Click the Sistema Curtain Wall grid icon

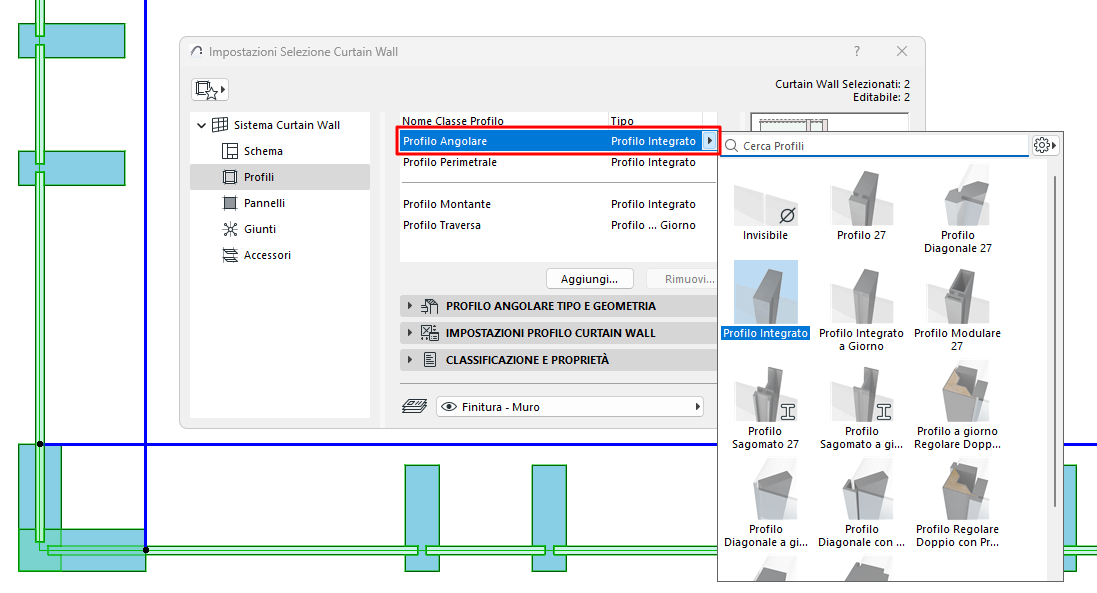220,125
